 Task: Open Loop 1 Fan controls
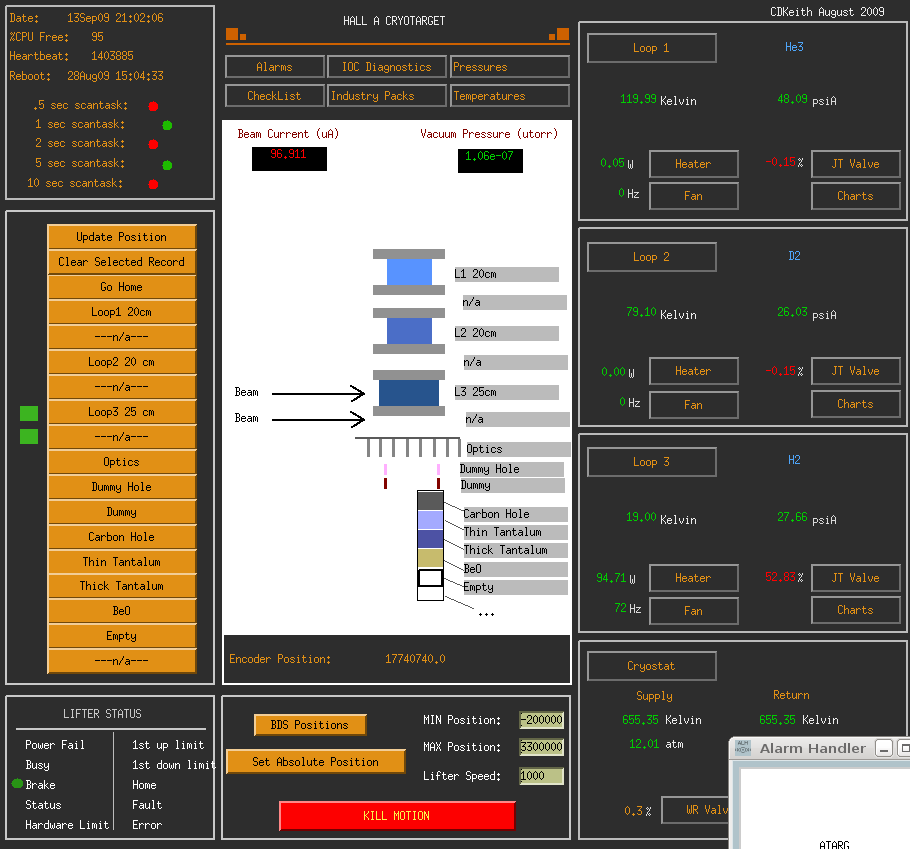point(694,196)
